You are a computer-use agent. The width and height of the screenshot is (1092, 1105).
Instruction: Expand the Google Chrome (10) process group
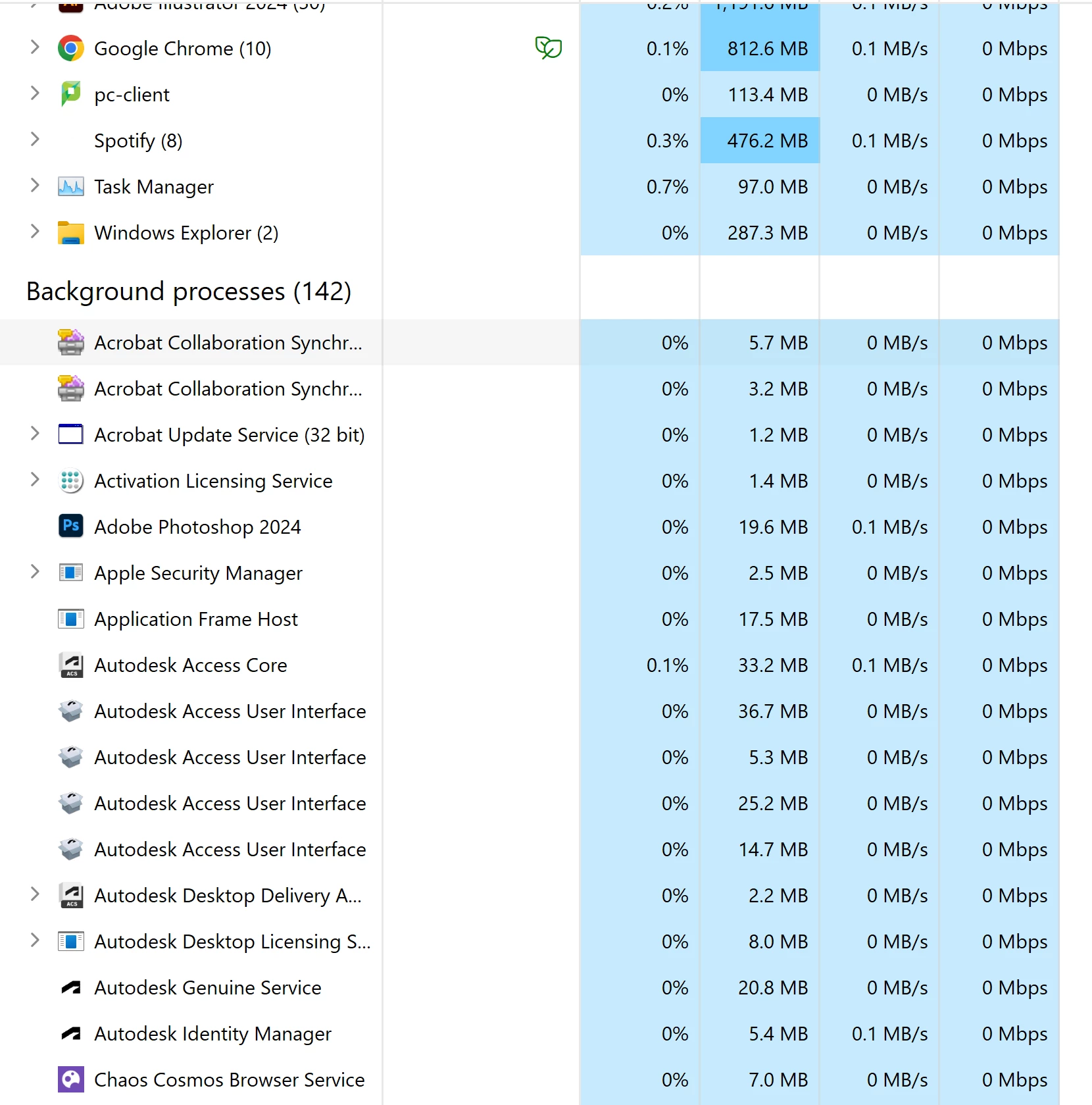coord(35,47)
